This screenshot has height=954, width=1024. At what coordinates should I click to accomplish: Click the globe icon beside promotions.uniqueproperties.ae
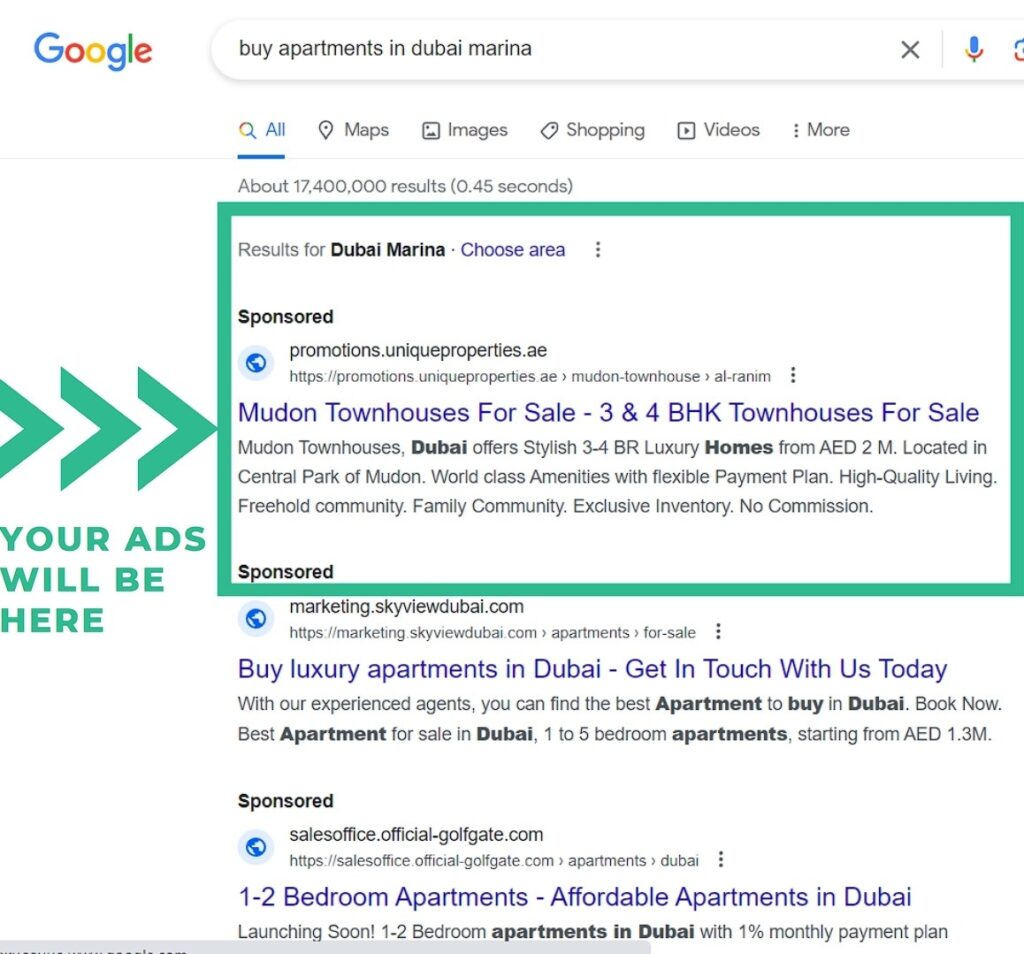[256, 363]
